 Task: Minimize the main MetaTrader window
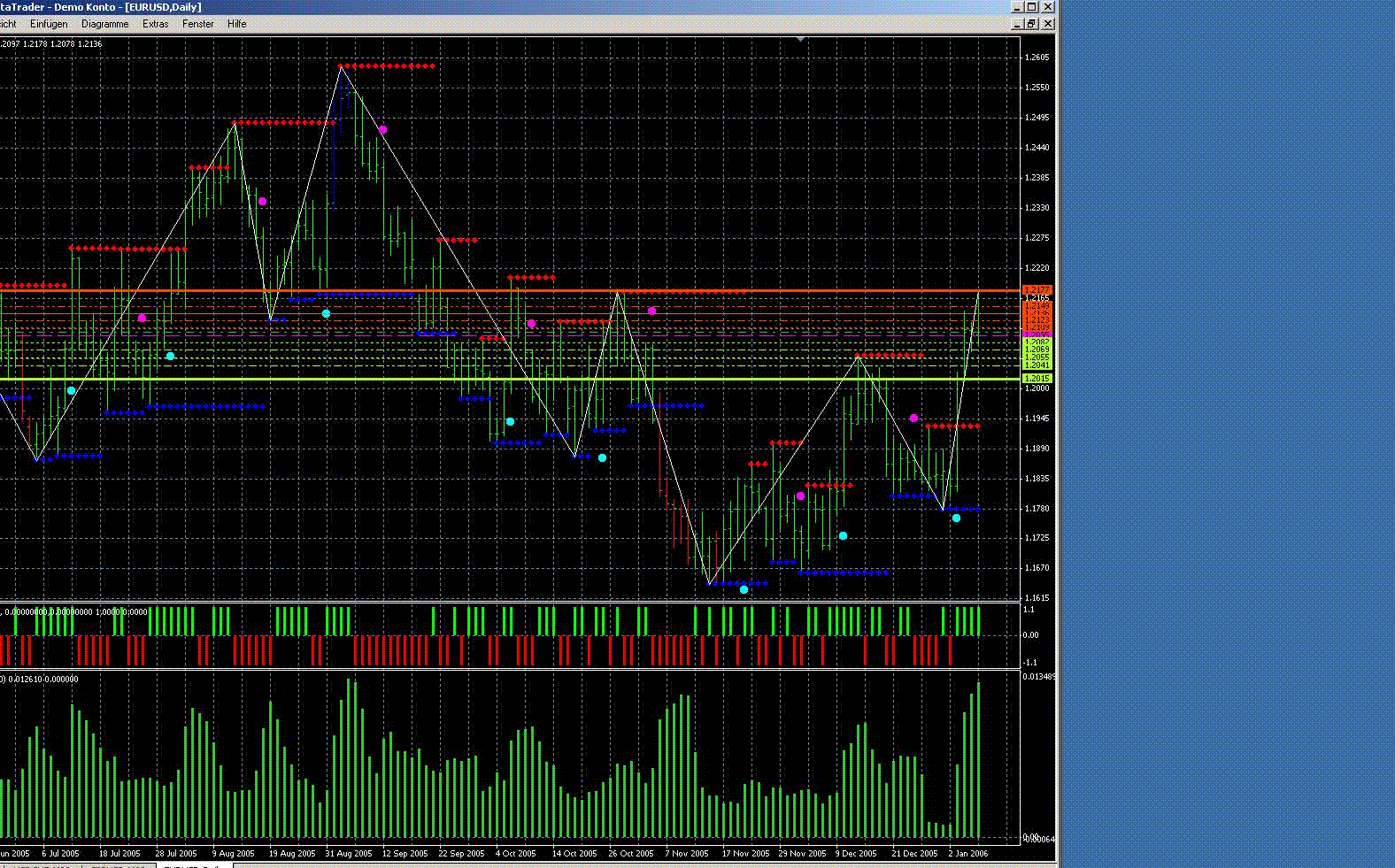[1016, 6]
